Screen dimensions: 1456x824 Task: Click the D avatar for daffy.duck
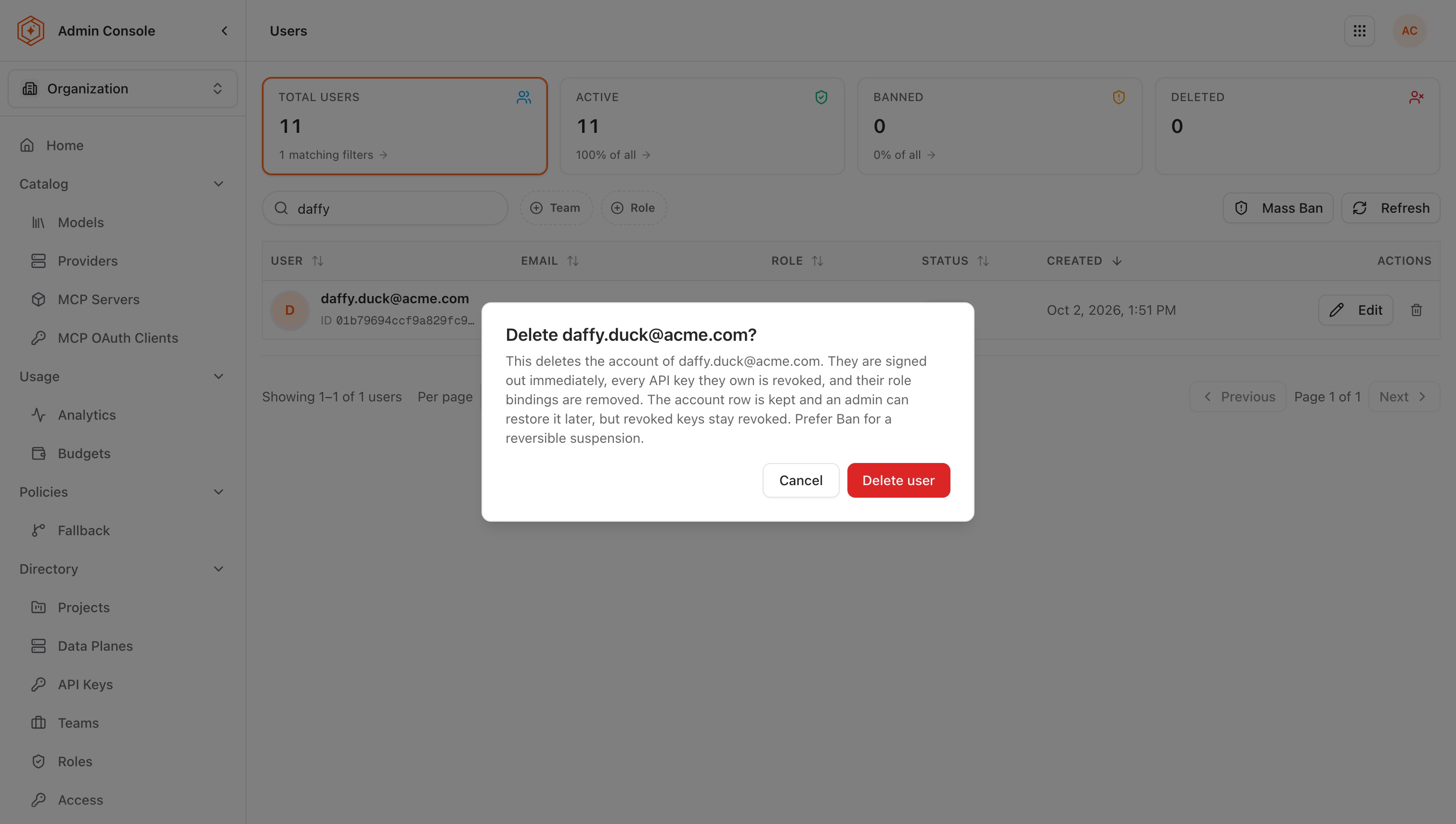click(290, 310)
